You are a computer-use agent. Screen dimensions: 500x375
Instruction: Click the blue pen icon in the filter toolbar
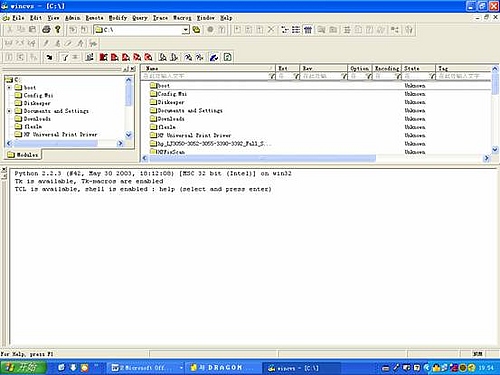214,57
